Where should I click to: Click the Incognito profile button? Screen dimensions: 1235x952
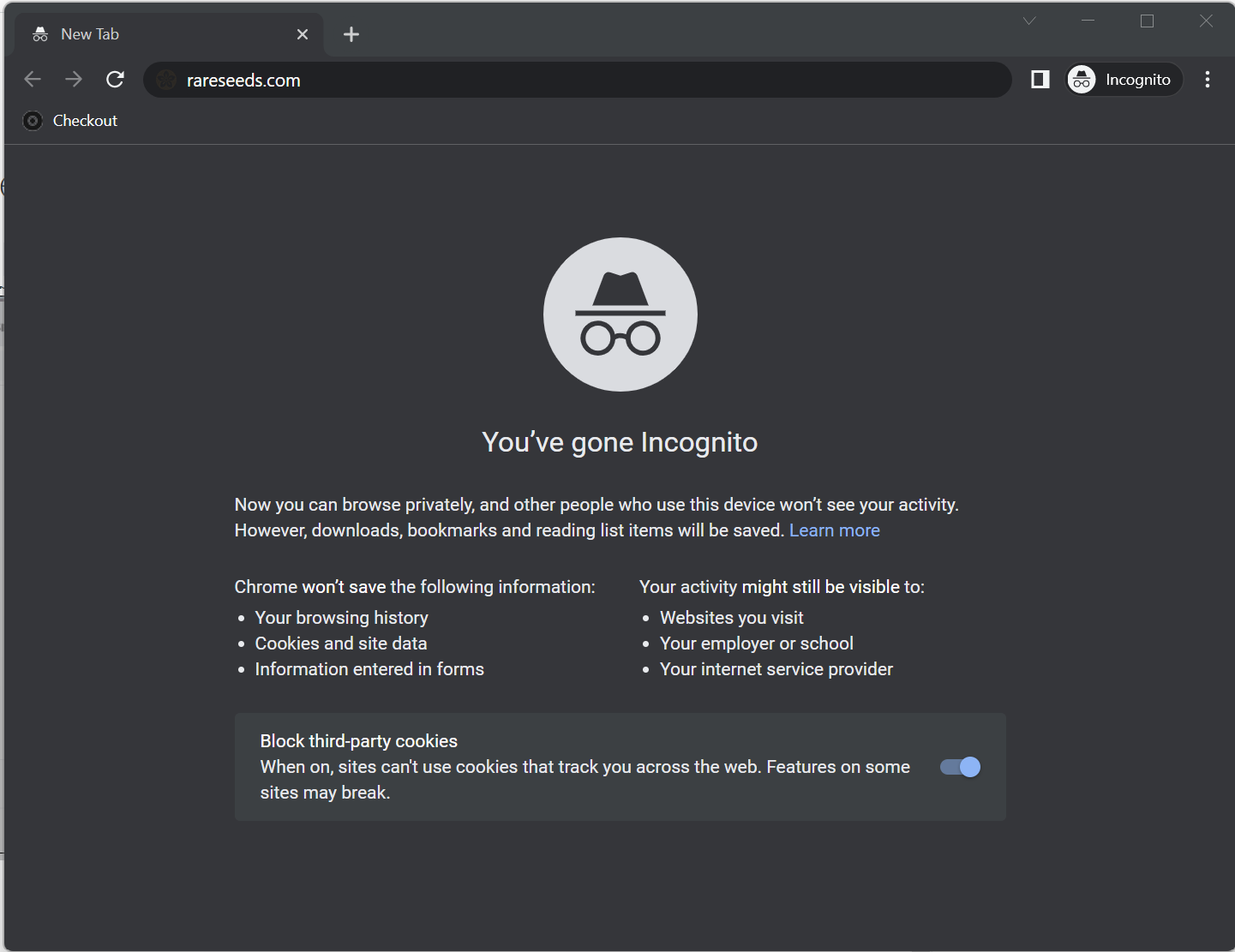tap(1124, 80)
